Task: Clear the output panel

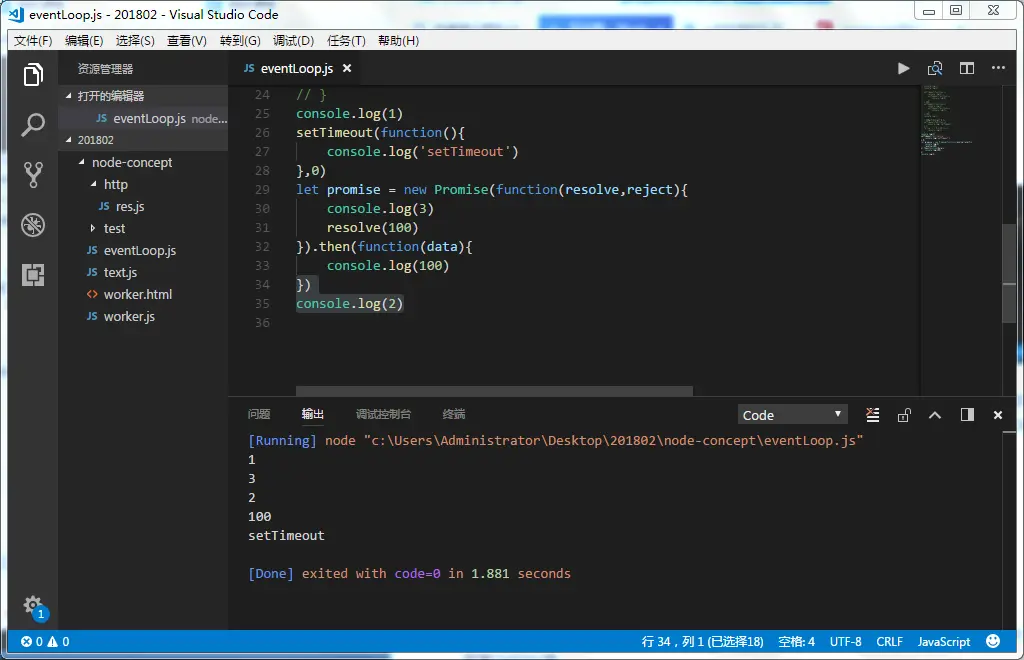Action: click(872, 415)
